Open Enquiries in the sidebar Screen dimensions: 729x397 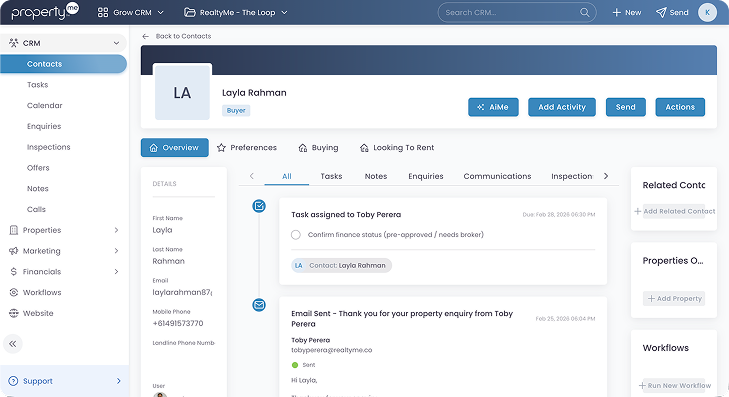44,126
